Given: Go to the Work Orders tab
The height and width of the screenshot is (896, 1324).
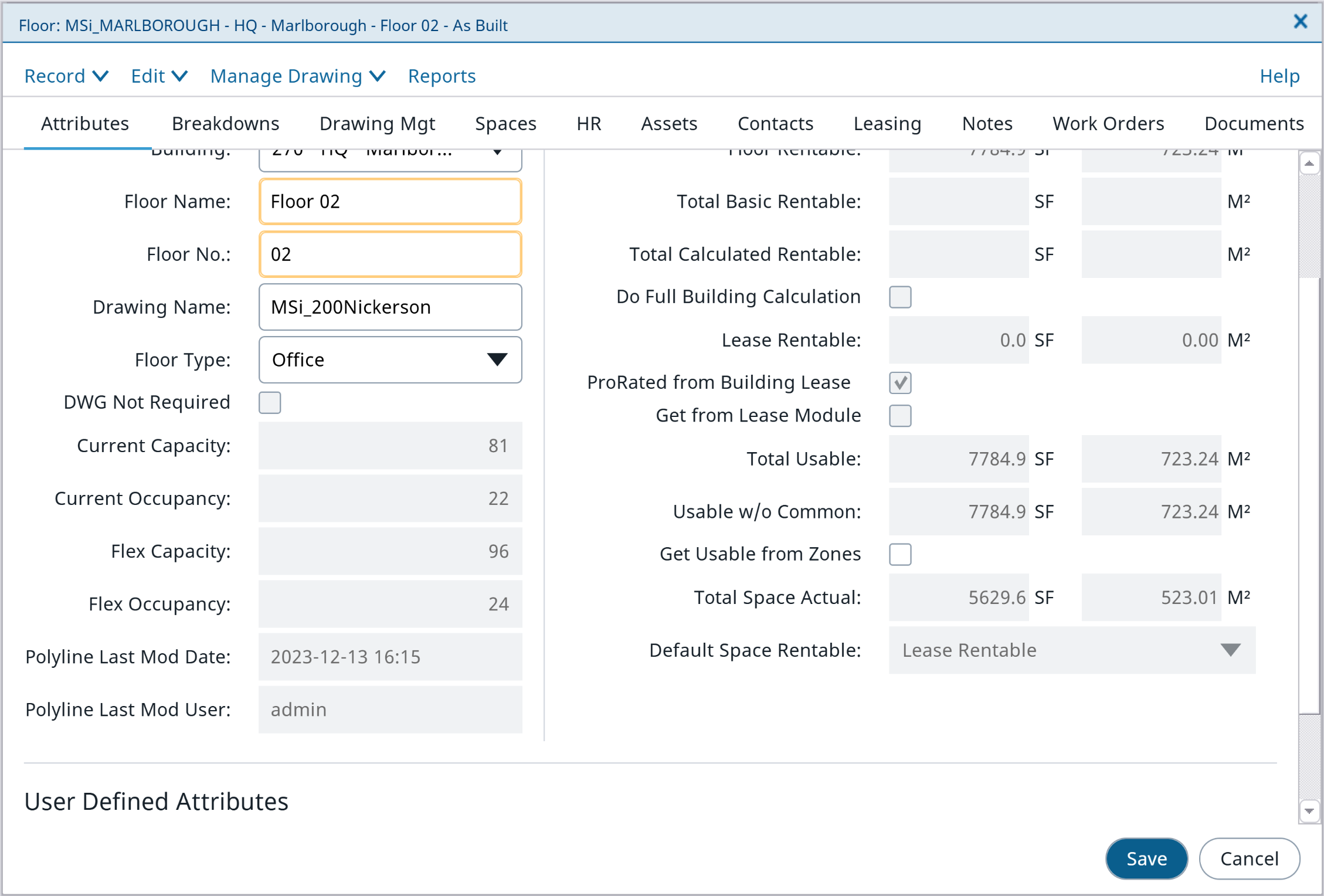Looking at the screenshot, I should [1108, 124].
